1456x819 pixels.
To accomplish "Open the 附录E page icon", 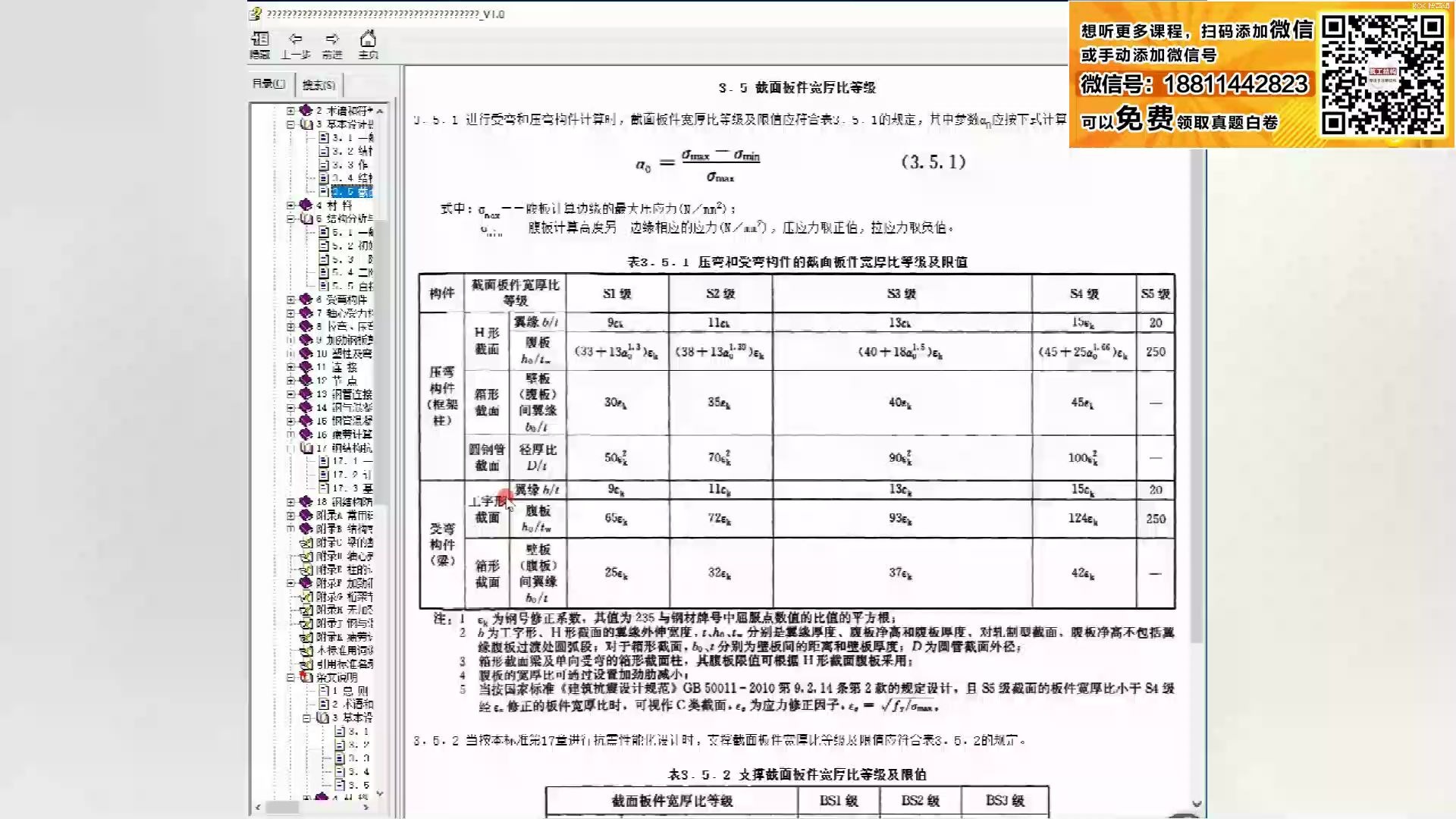I will (x=306, y=570).
